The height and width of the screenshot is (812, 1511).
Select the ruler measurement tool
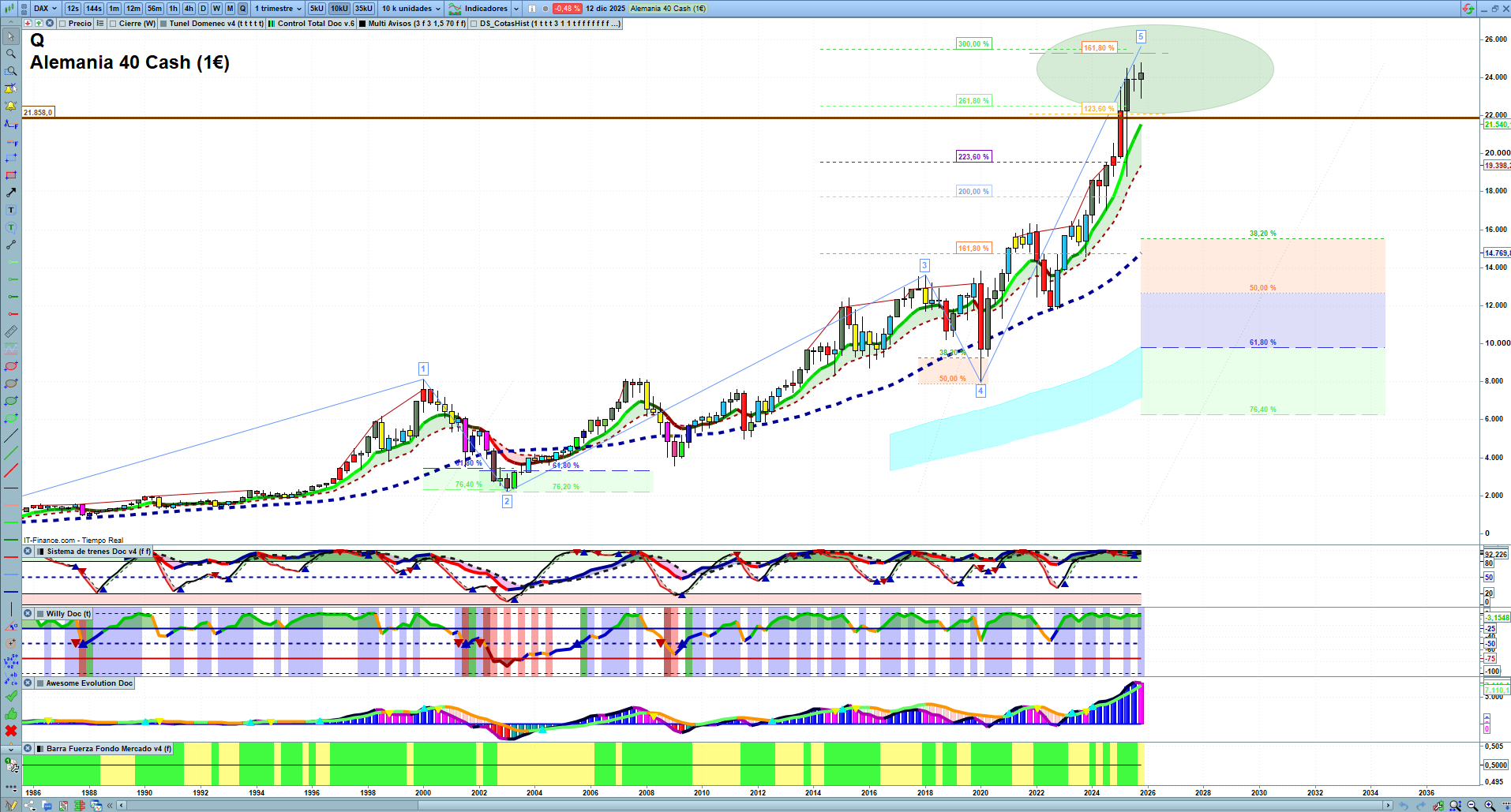[11, 331]
